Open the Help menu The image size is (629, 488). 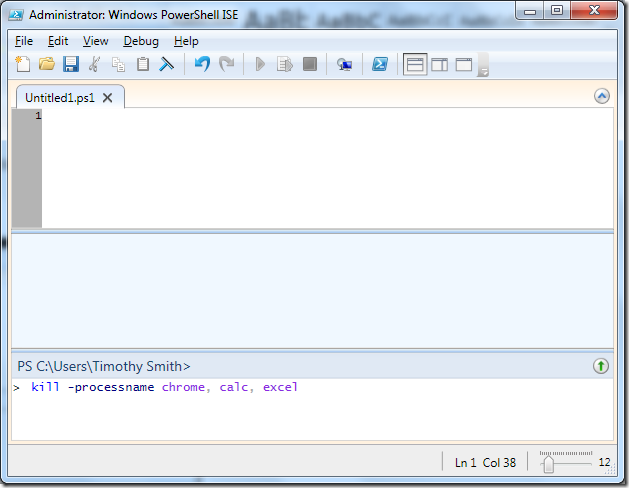(186, 41)
